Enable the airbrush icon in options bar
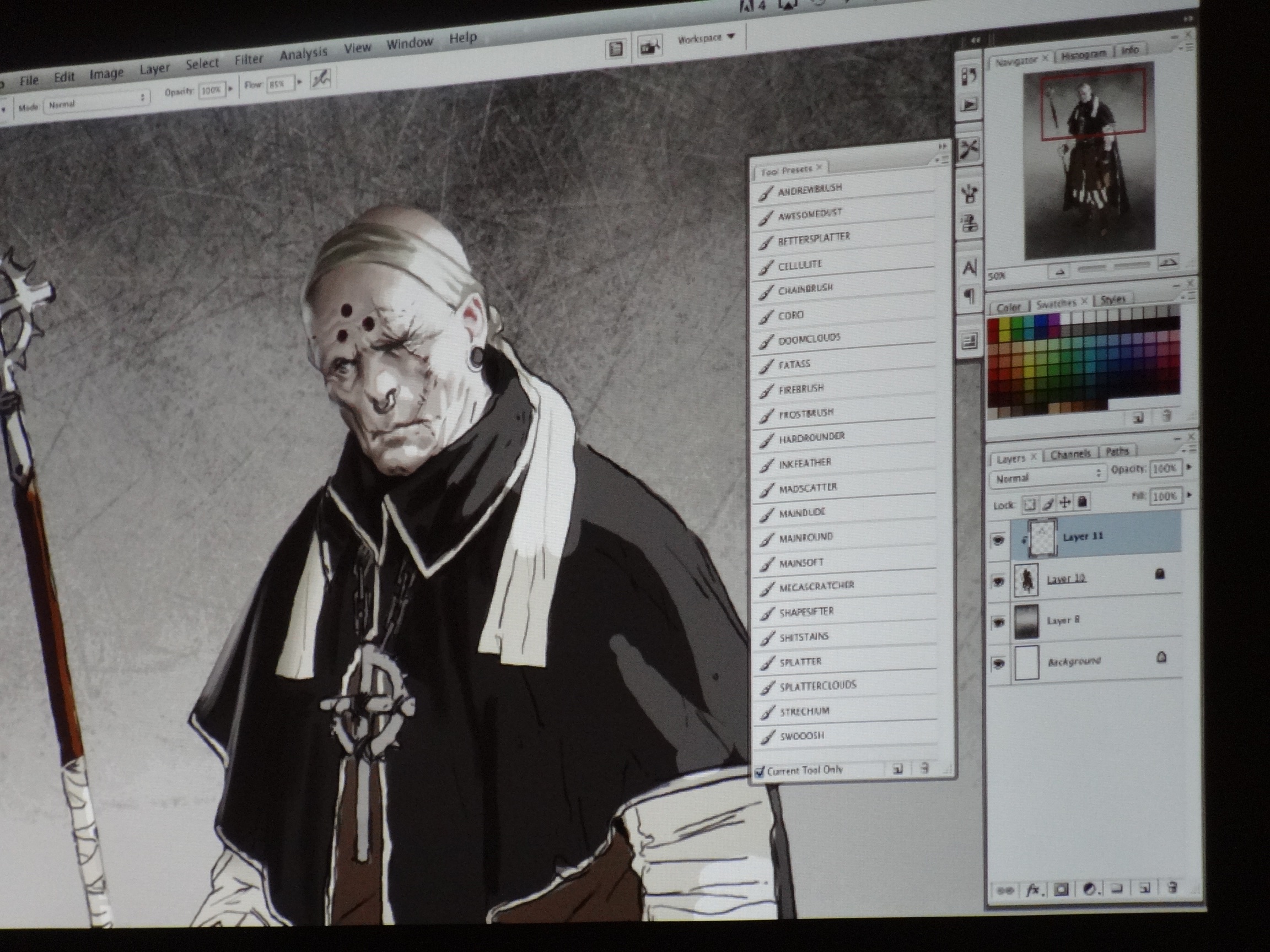 click(x=320, y=80)
